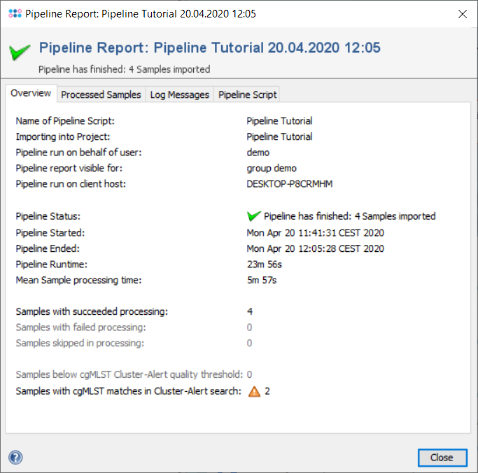Image resolution: width=478 pixels, height=473 pixels.
Task: Select the Overview tab
Action: tap(31, 93)
